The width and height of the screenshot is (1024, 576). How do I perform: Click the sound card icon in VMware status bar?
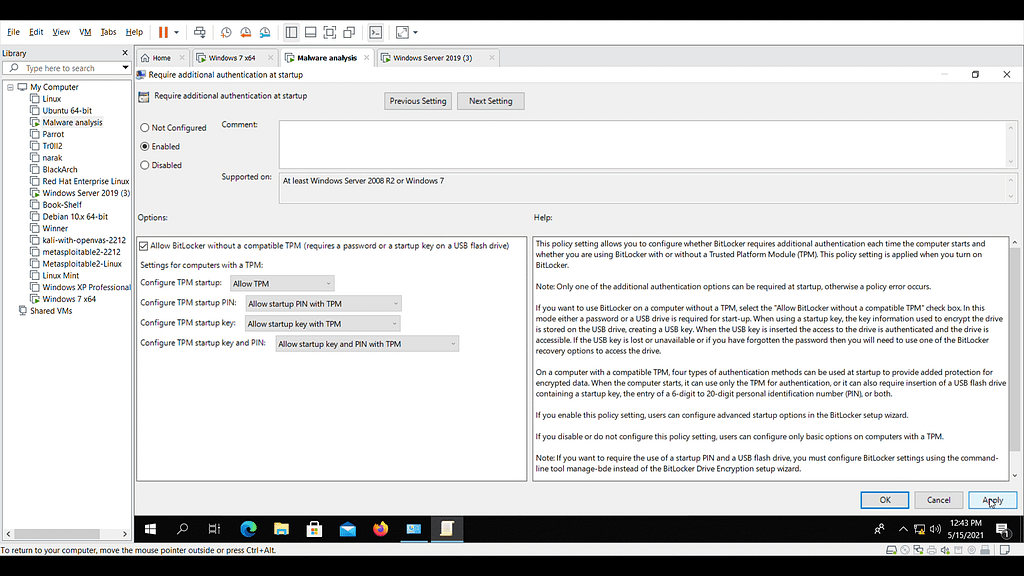[x=945, y=550]
